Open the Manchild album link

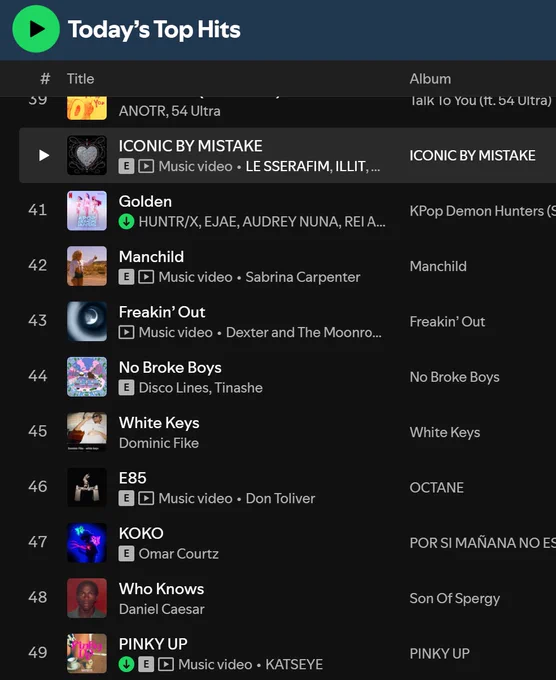(x=438, y=266)
